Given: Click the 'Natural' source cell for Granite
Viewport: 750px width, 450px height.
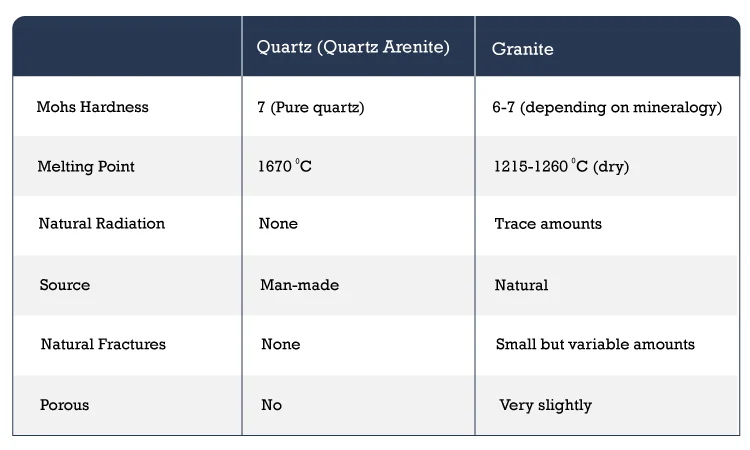Looking at the screenshot, I should (521, 285).
